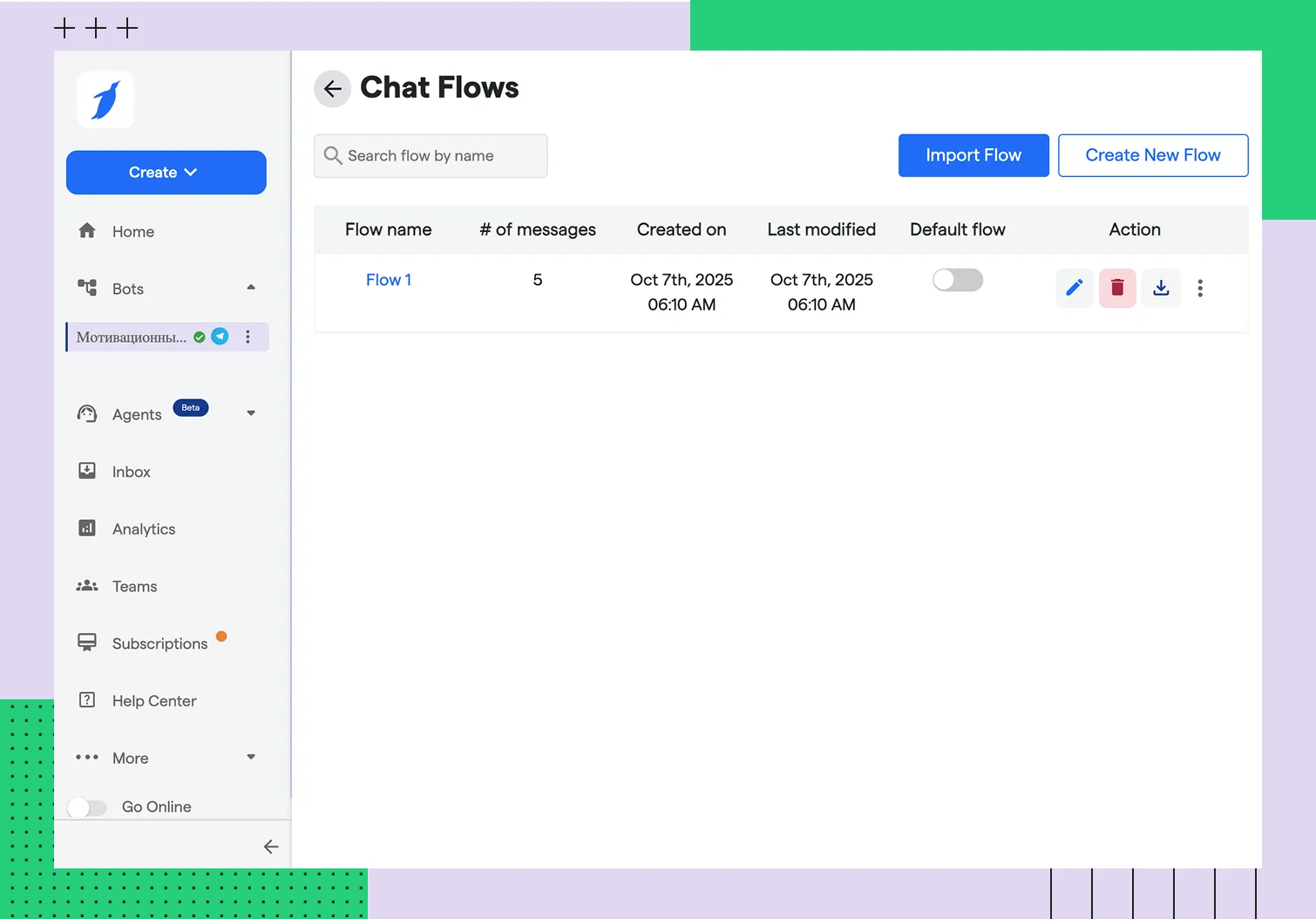Download Flow 1 with the export icon
The image size is (1316, 919).
(1161, 288)
